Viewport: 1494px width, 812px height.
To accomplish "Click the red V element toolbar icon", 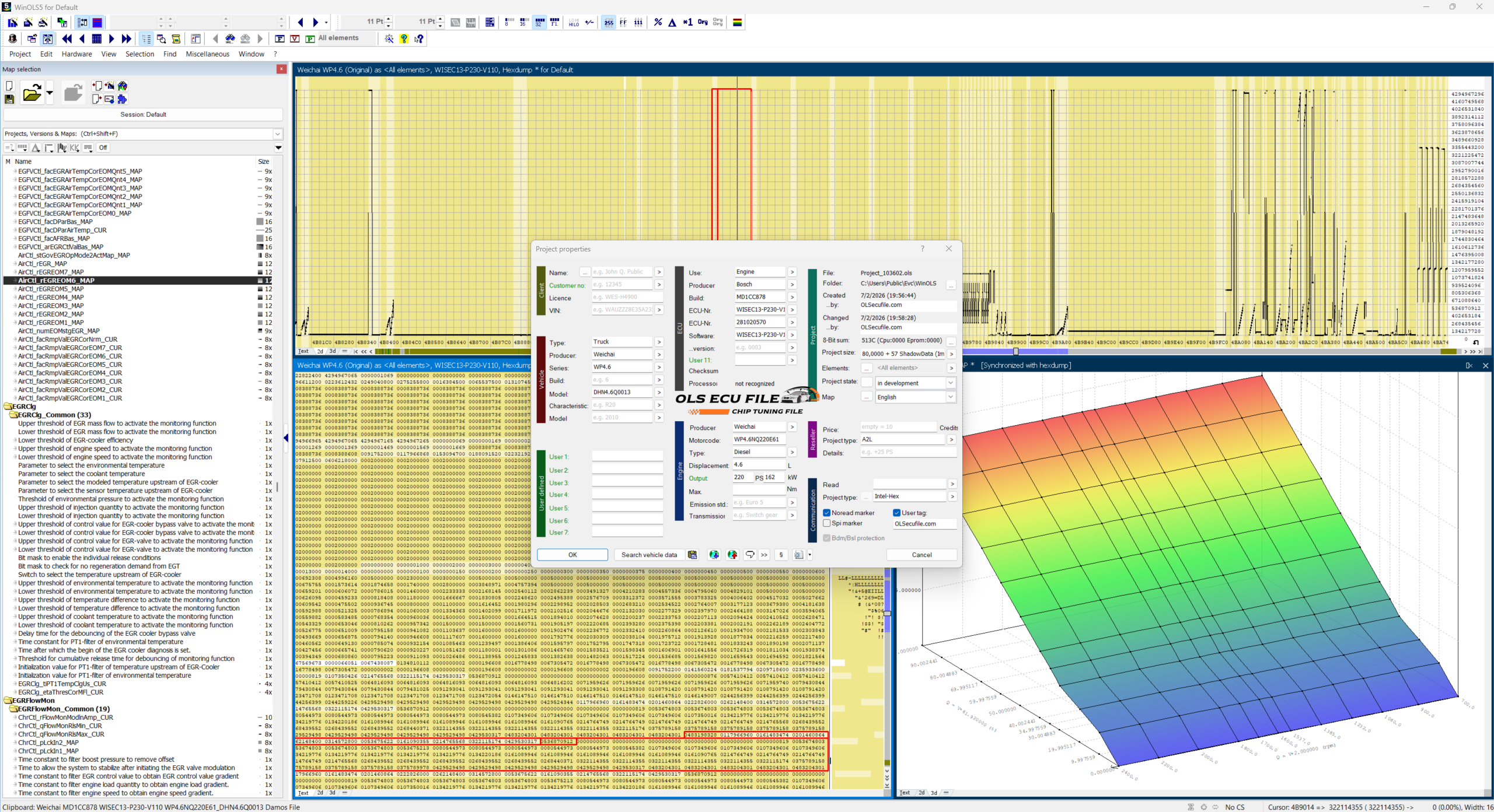I will click(295, 38).
